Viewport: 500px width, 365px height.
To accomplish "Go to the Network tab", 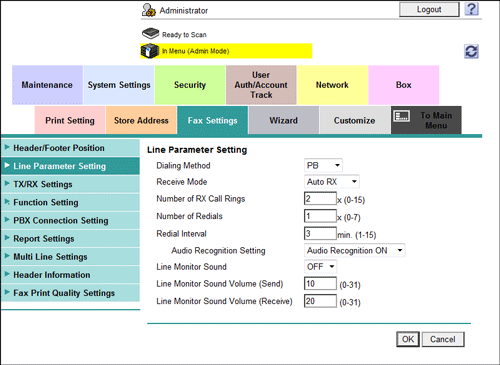I will tap(332, 85).
